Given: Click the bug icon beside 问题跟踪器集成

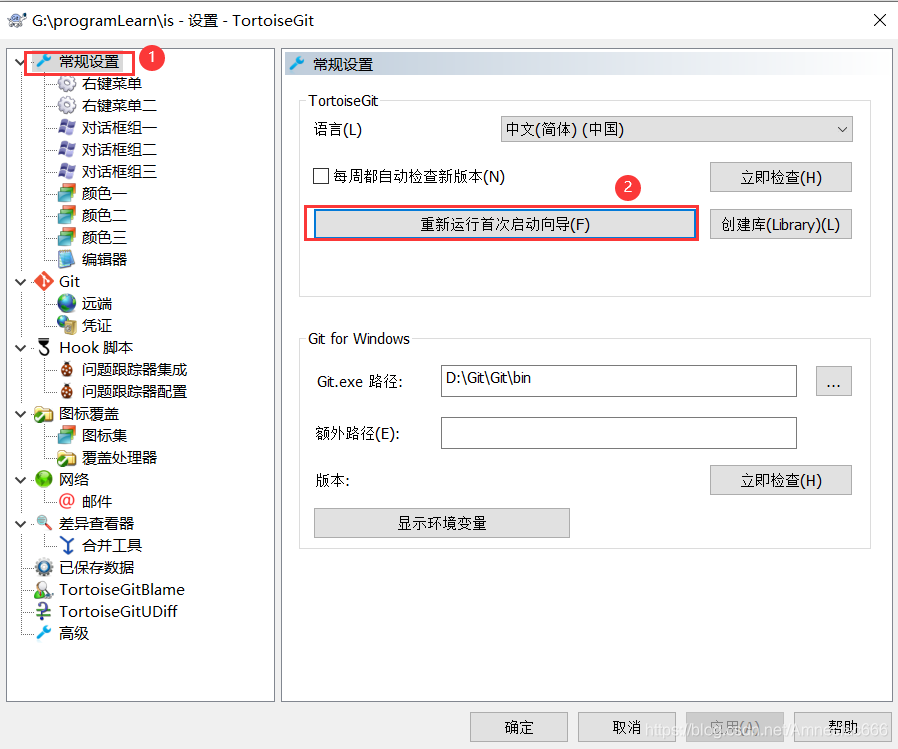Looking at the screenshot, I should 67,369.
